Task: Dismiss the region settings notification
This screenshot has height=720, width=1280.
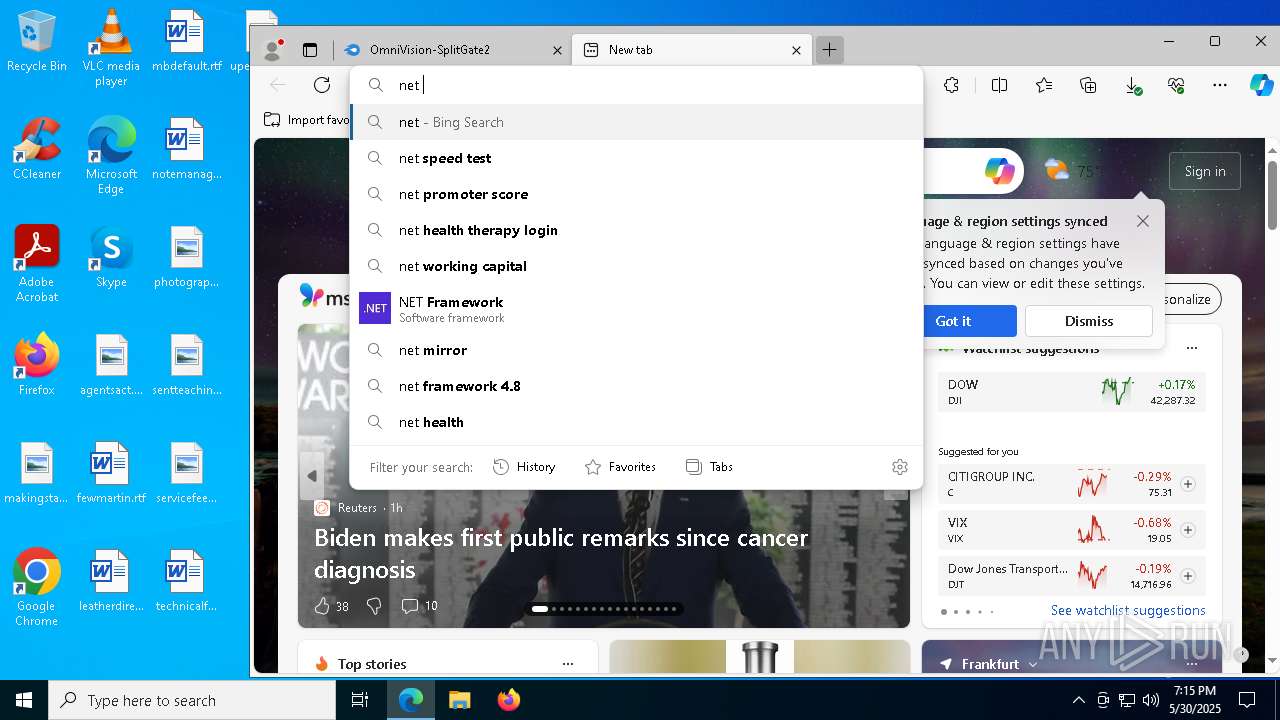Action: pos(1089,321)
